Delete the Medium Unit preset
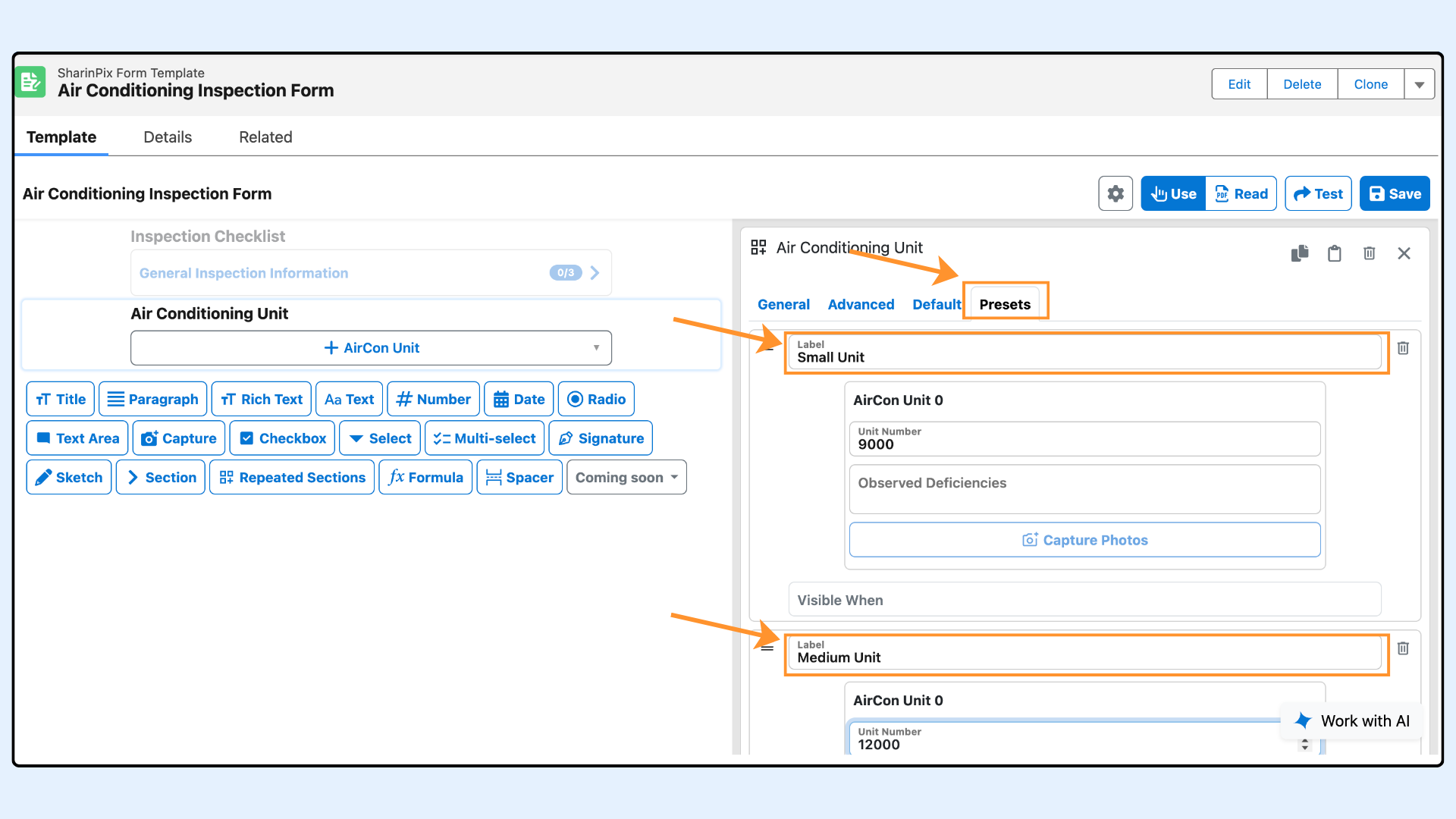 click(x=1403, y=648)
